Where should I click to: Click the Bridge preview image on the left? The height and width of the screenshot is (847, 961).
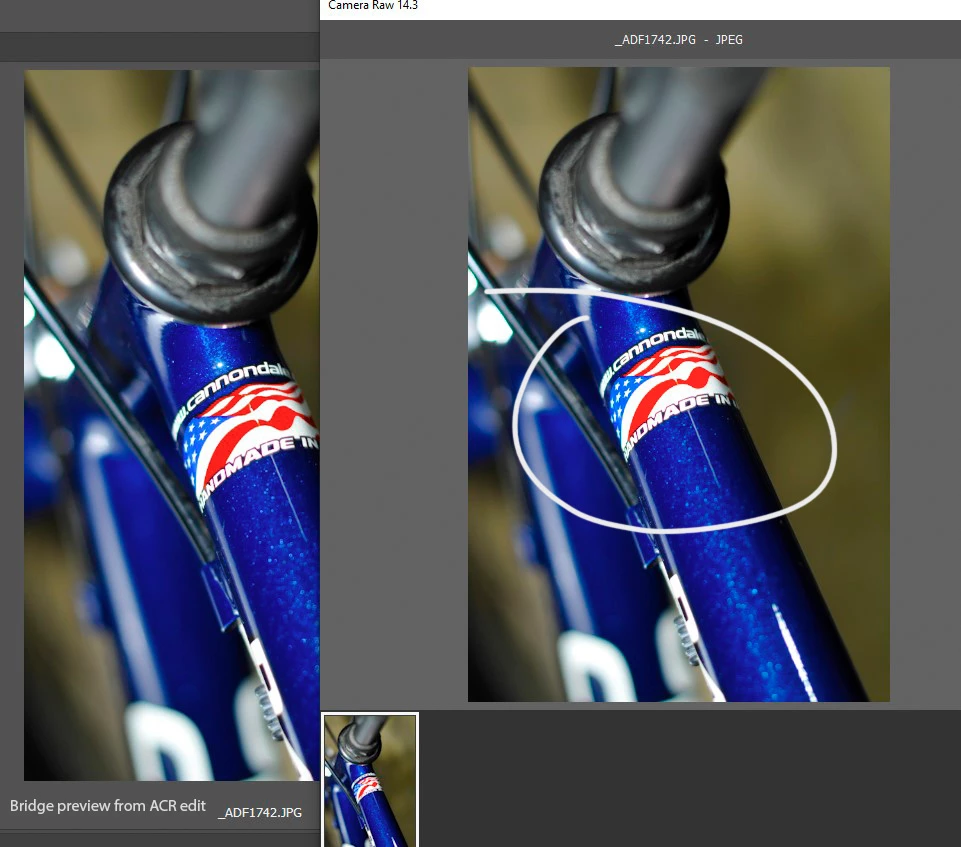(172, 425)
